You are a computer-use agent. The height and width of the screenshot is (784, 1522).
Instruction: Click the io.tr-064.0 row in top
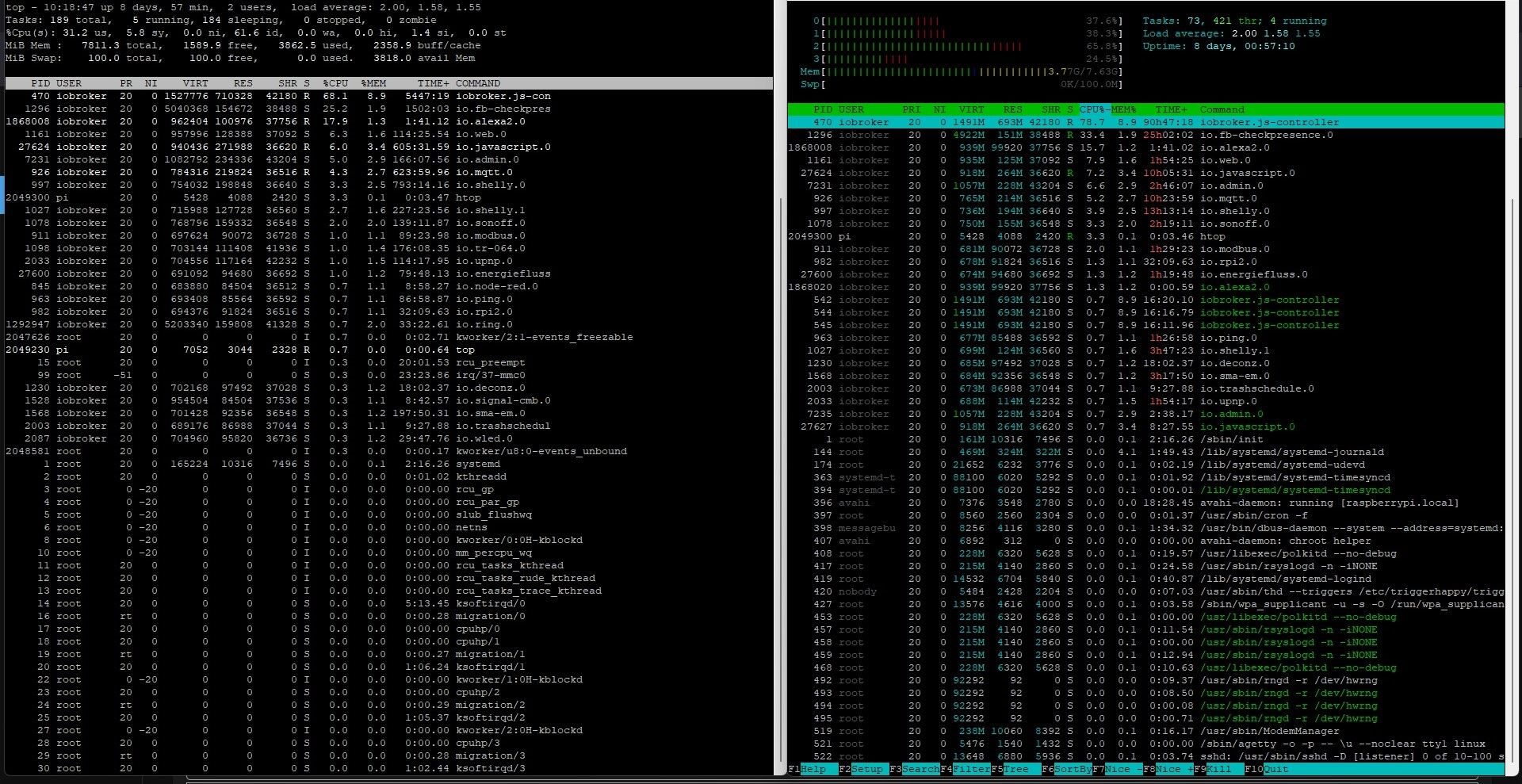[x=388, y=248]
